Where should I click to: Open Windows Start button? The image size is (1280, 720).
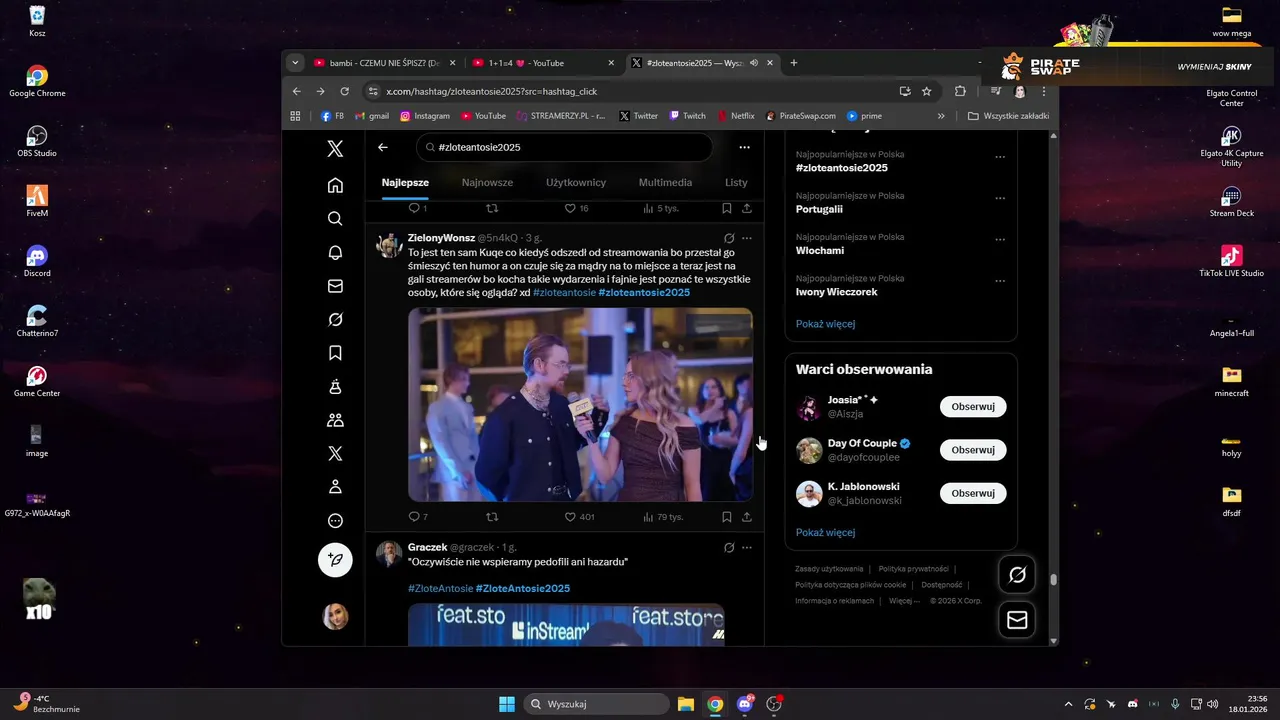pyautogui.click(x=507, y=704)
